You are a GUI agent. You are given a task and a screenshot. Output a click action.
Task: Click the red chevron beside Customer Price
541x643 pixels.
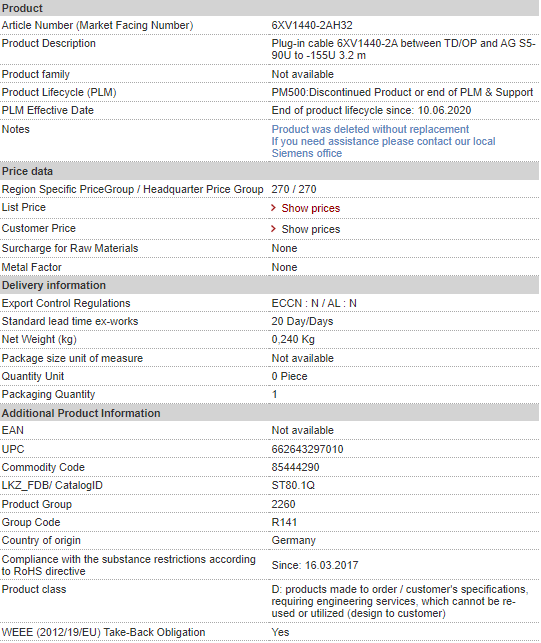click(x=274, y=229)
